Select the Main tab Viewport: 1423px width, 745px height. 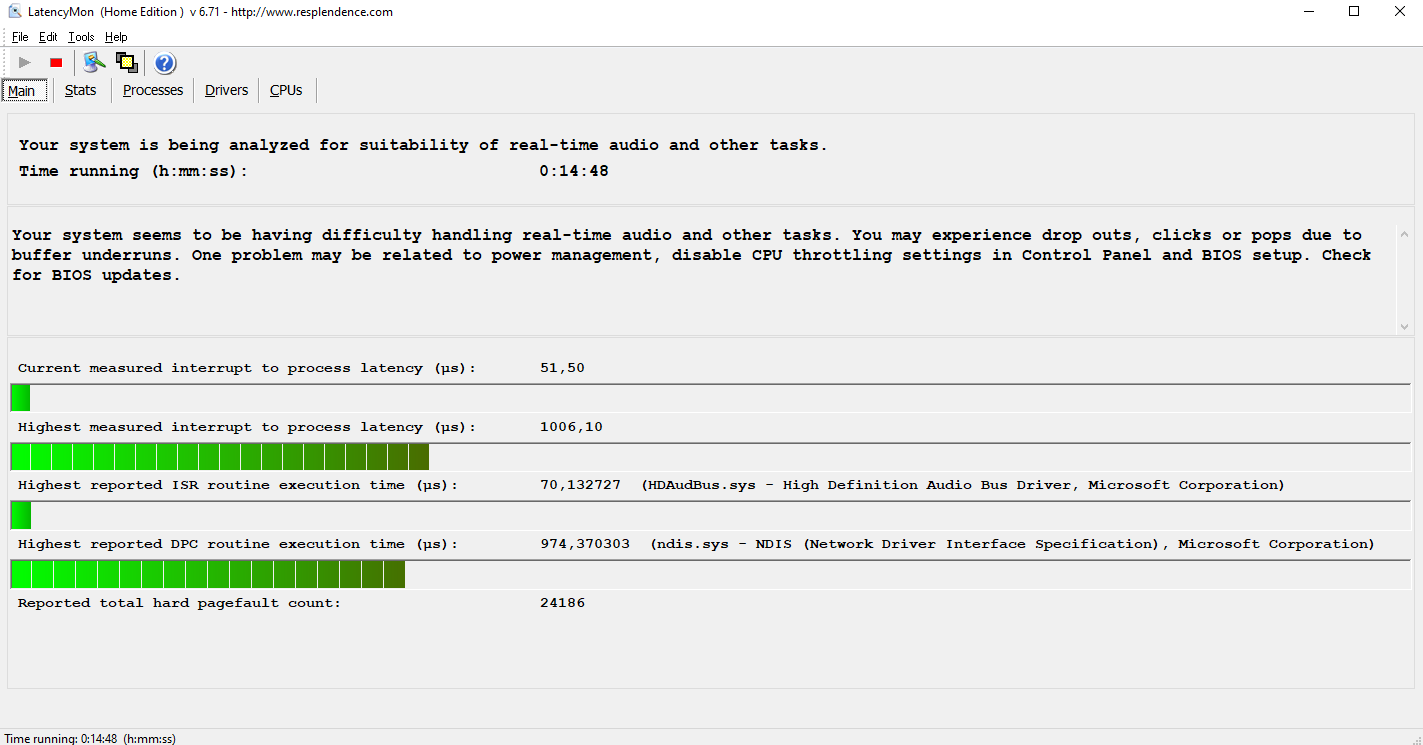tap(23, 91)
